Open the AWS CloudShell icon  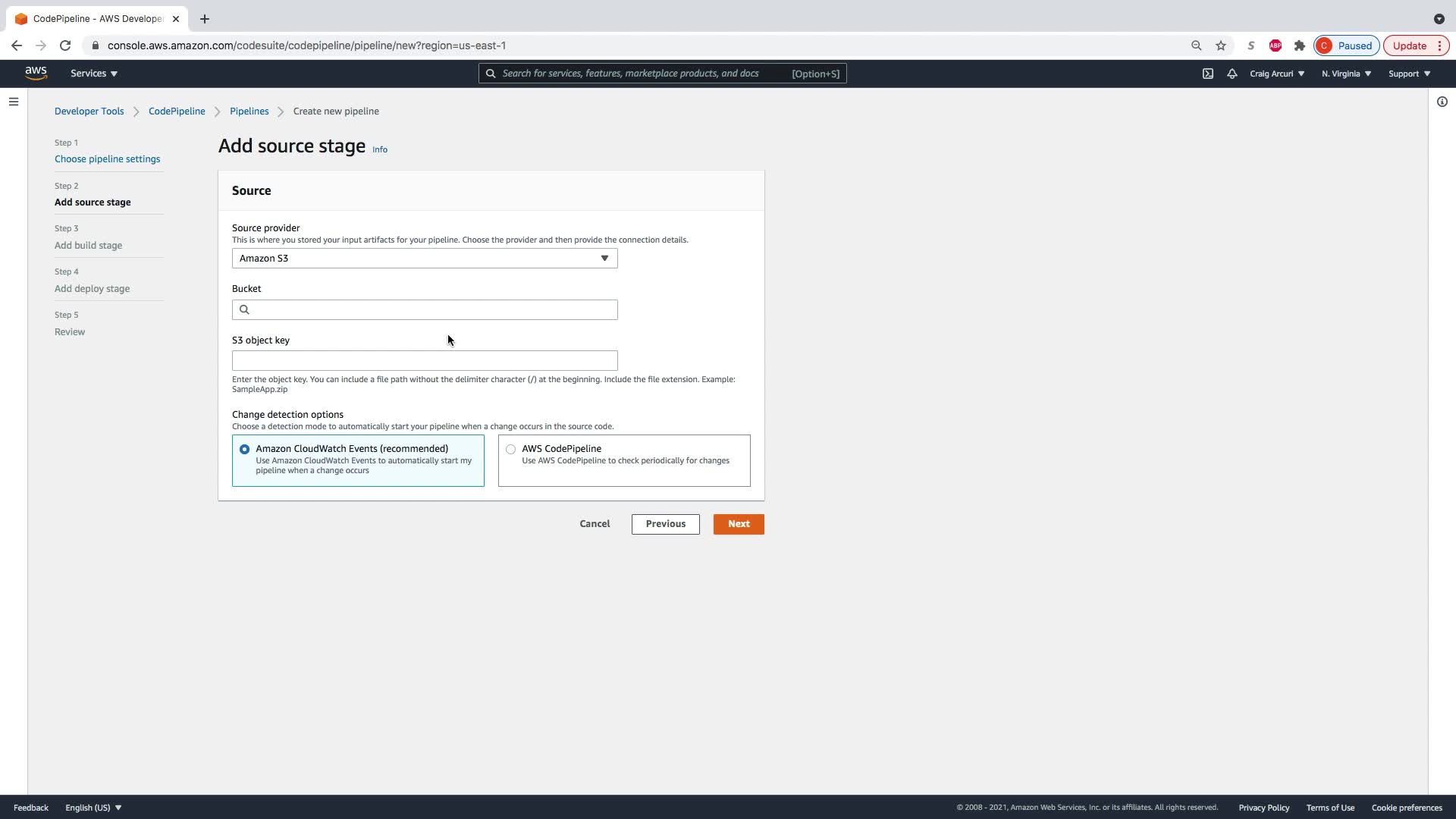[1208, 74]
